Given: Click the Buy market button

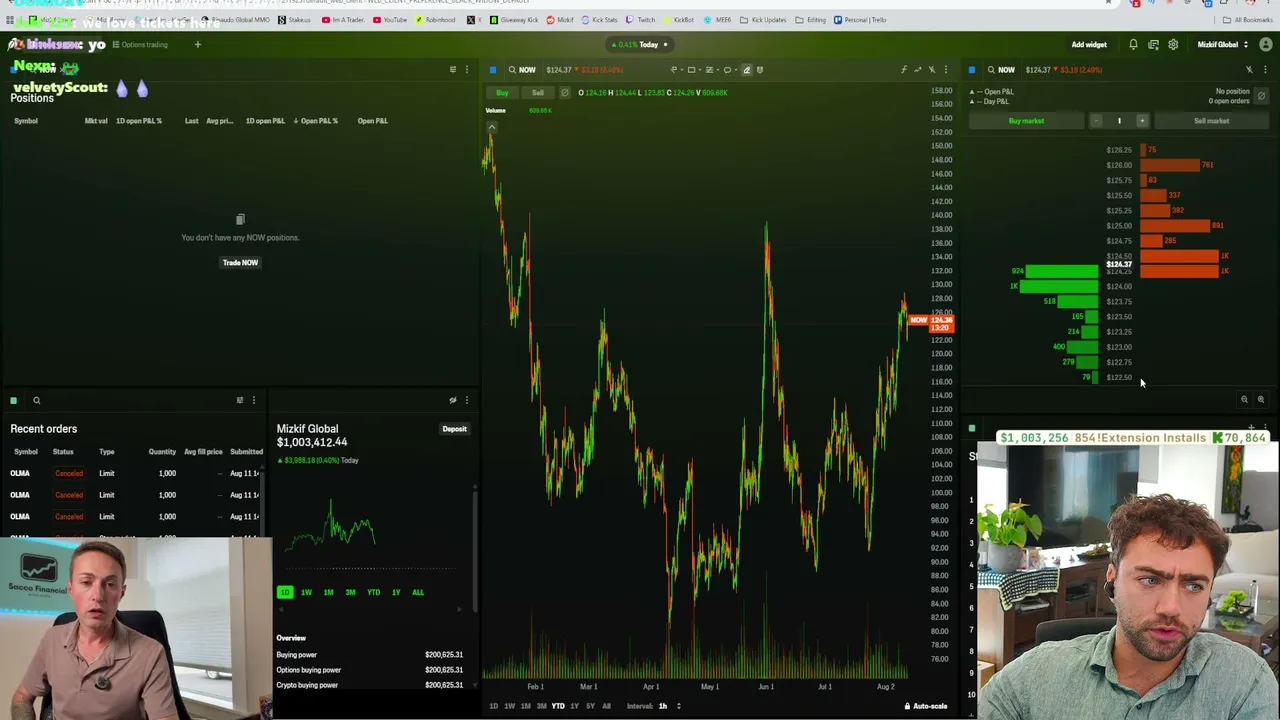Looking at the screenshot, I should pos(1026,121).
